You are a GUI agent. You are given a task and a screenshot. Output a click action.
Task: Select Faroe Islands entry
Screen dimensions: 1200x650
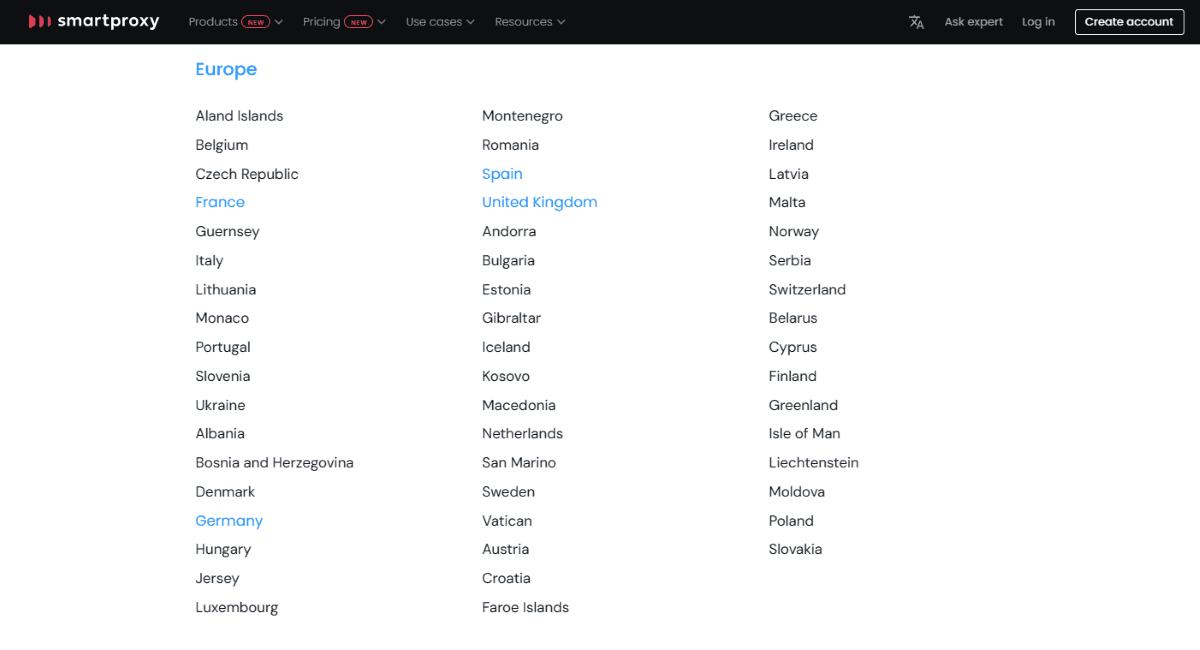pos(525,607)
